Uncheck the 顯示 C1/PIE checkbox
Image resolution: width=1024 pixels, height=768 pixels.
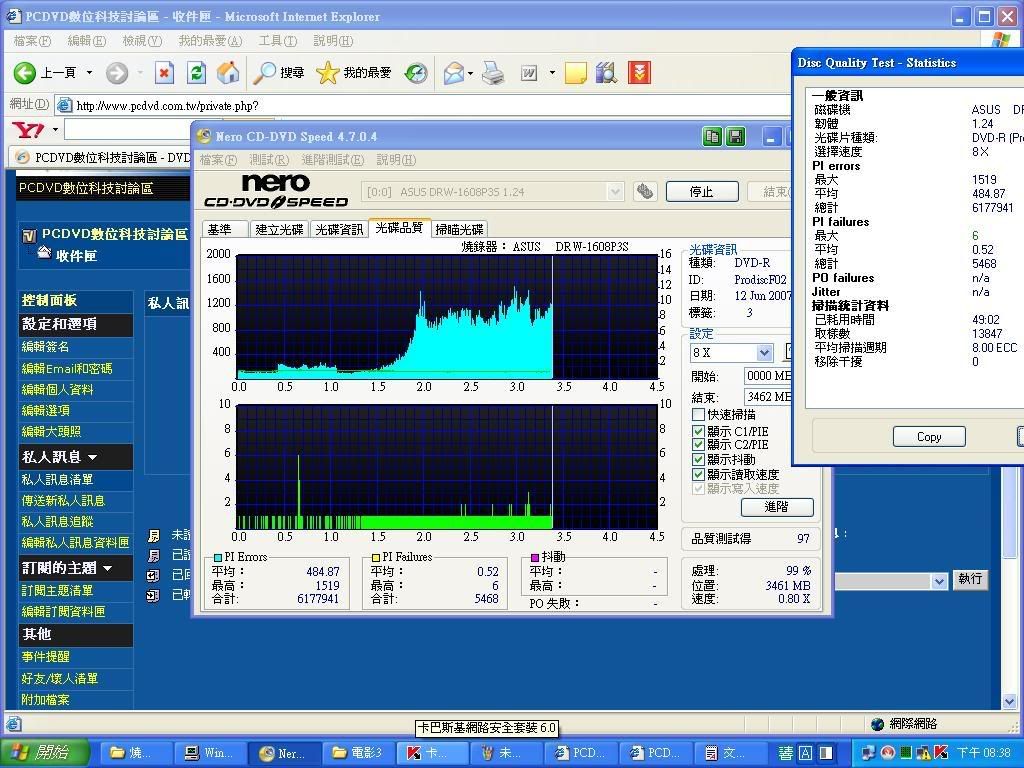(x=699, y=431)
